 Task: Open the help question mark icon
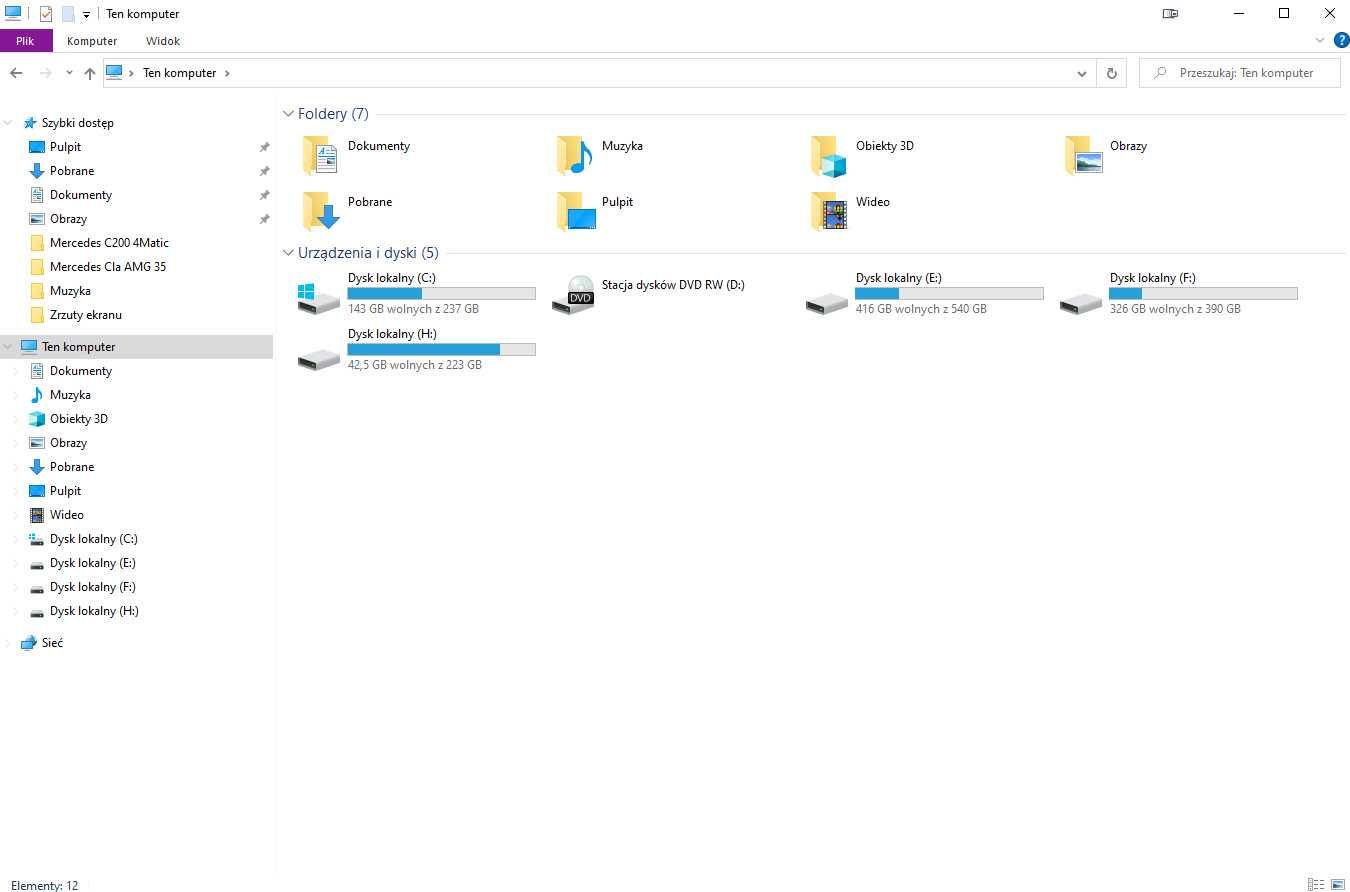point(1342,40)
